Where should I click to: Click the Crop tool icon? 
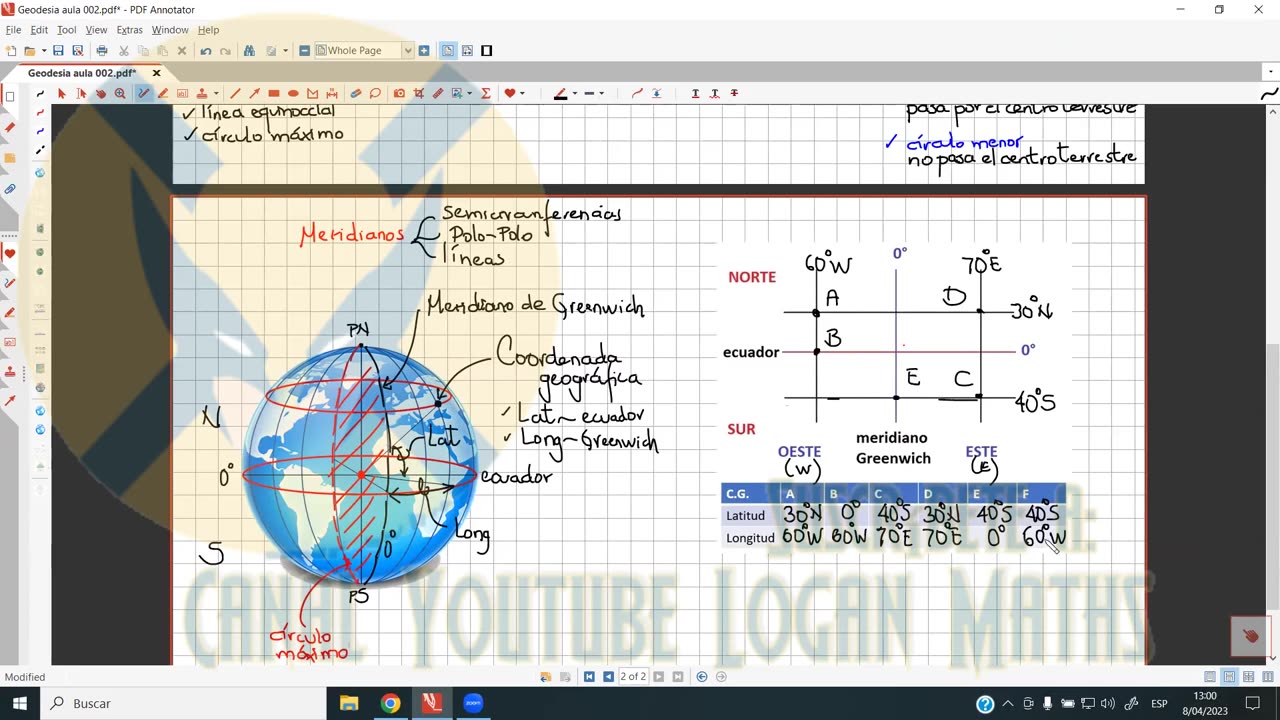pos(419,93)
